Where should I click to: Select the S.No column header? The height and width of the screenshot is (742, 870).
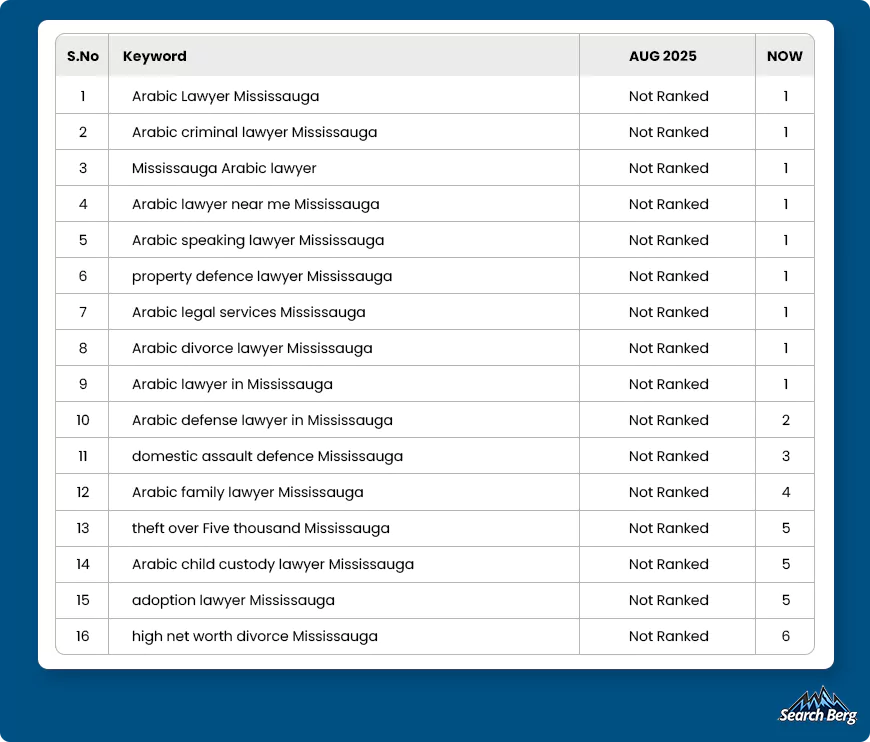82,56
